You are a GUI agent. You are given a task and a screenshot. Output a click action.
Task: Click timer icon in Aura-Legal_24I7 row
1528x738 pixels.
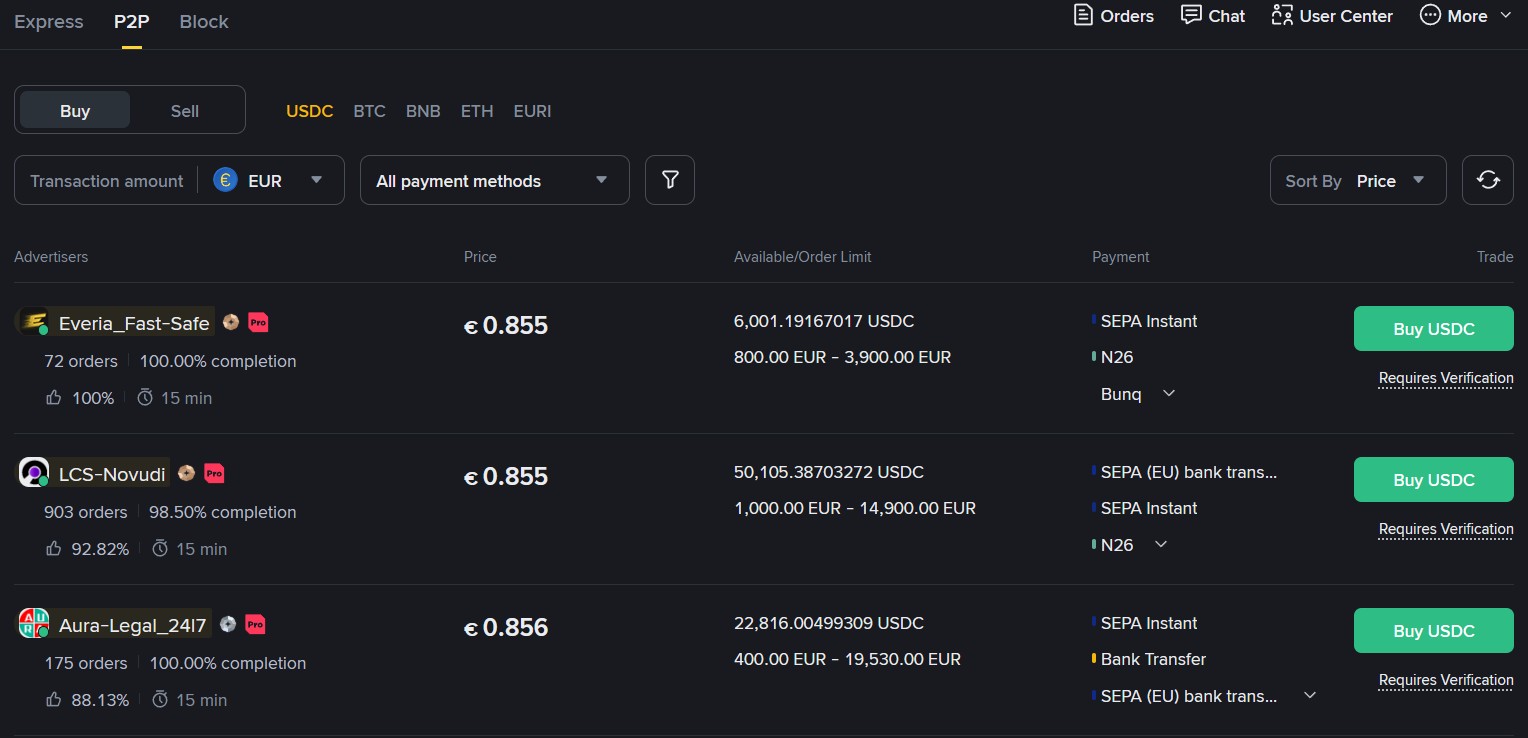point(160,699)
